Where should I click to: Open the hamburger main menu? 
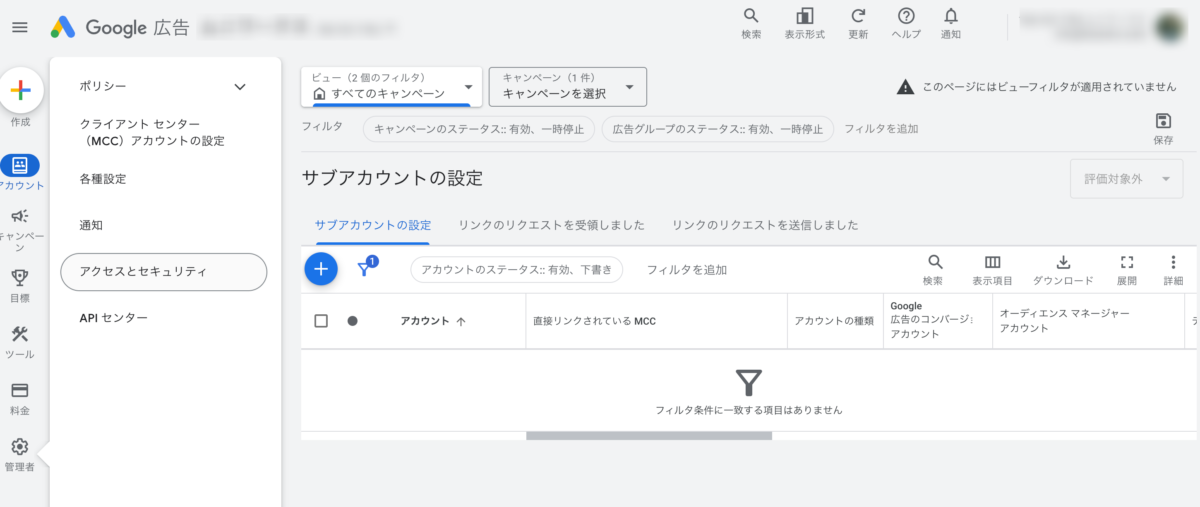click(x=20, y=27)
